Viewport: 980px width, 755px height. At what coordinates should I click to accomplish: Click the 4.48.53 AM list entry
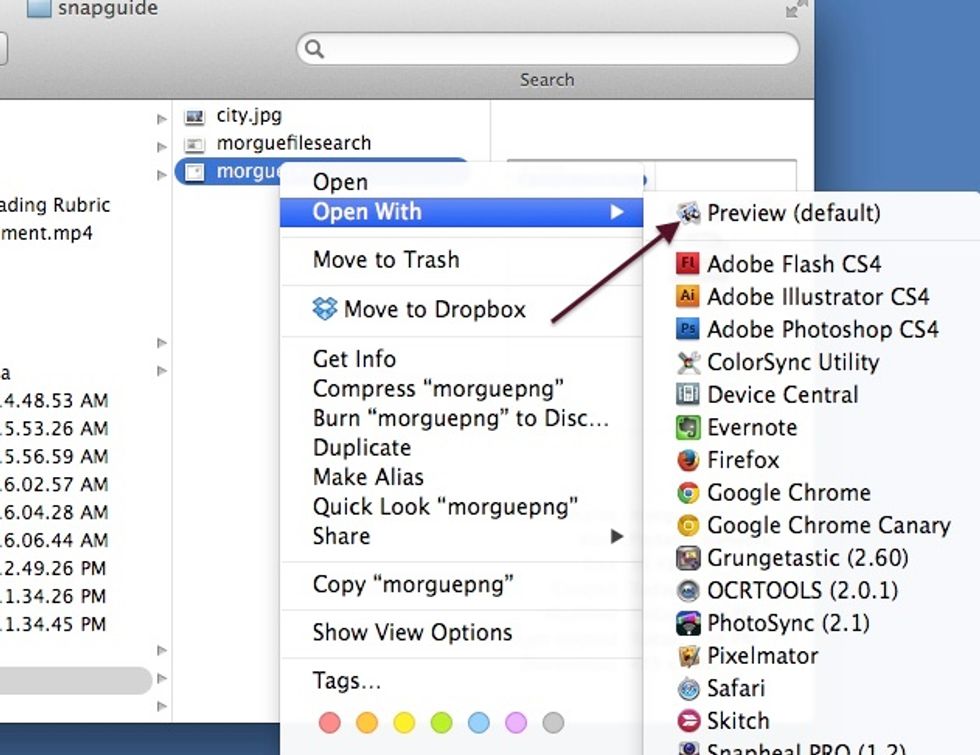pyautogui.click(x=54, y=400)
